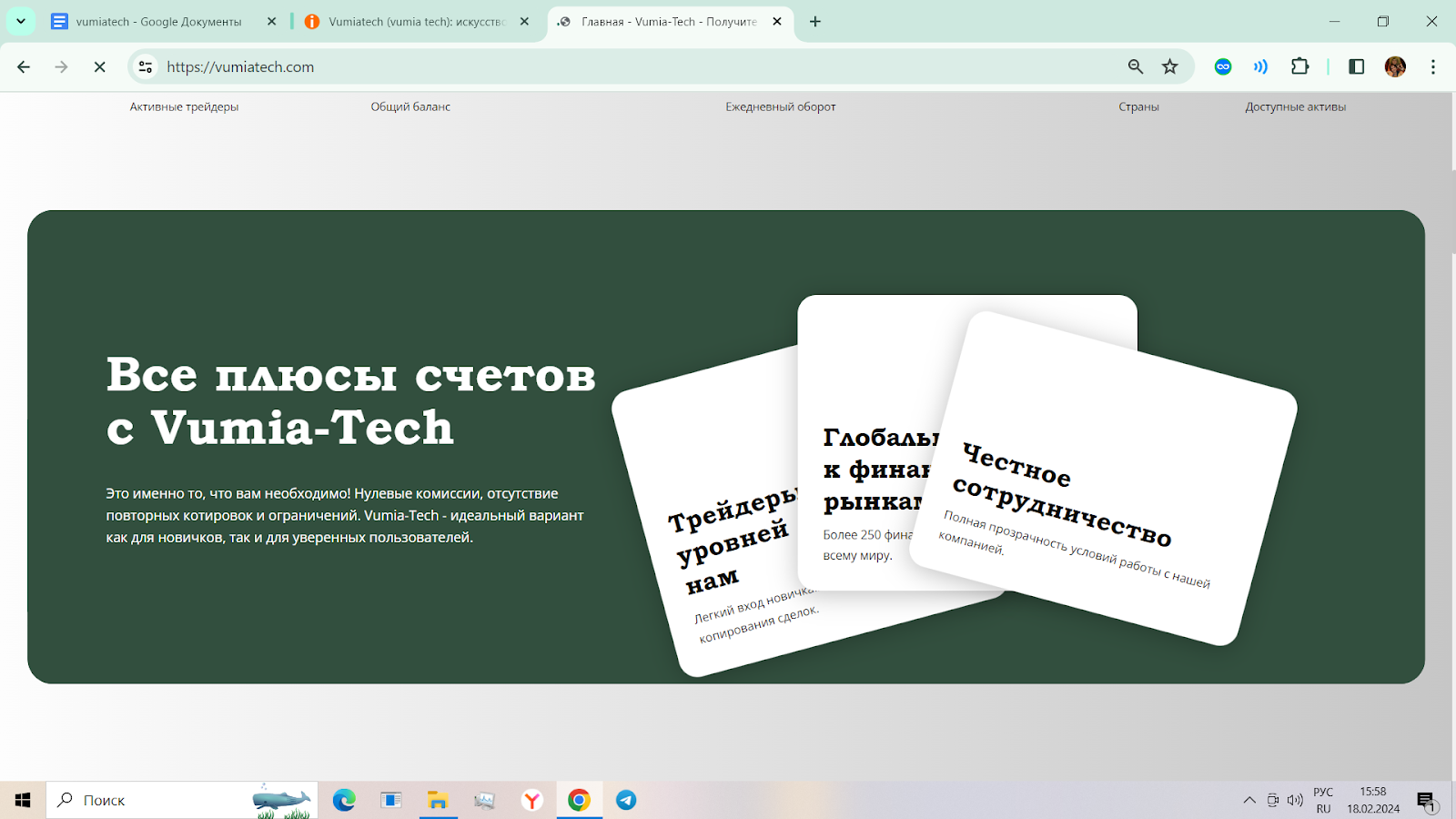This screenshot has width=1456, height=819.
Task: Open the tab search dropdown arrow
Action: click(20, 21)
